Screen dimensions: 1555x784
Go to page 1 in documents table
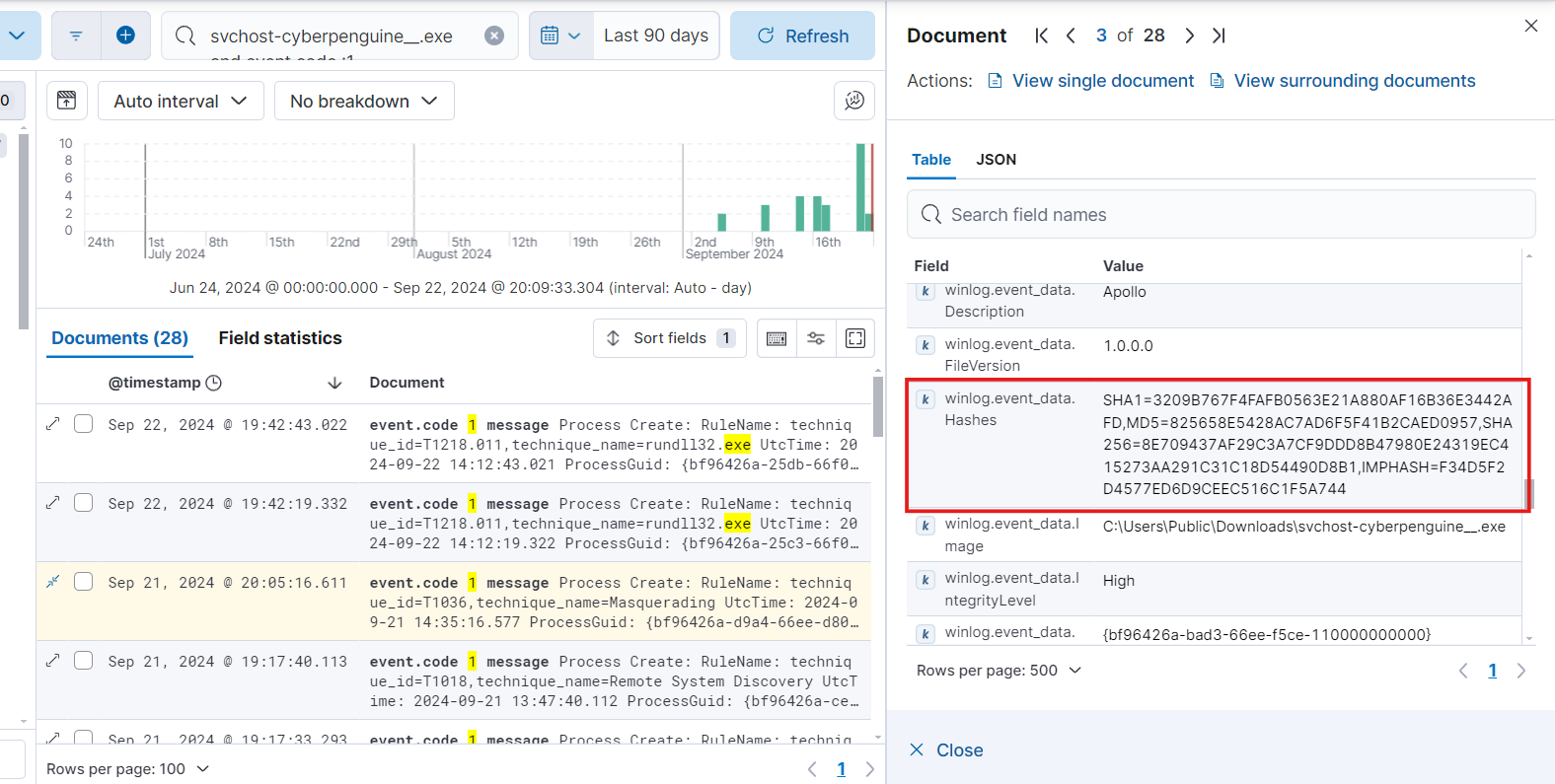pyautogui.click(x=842, y=769)
